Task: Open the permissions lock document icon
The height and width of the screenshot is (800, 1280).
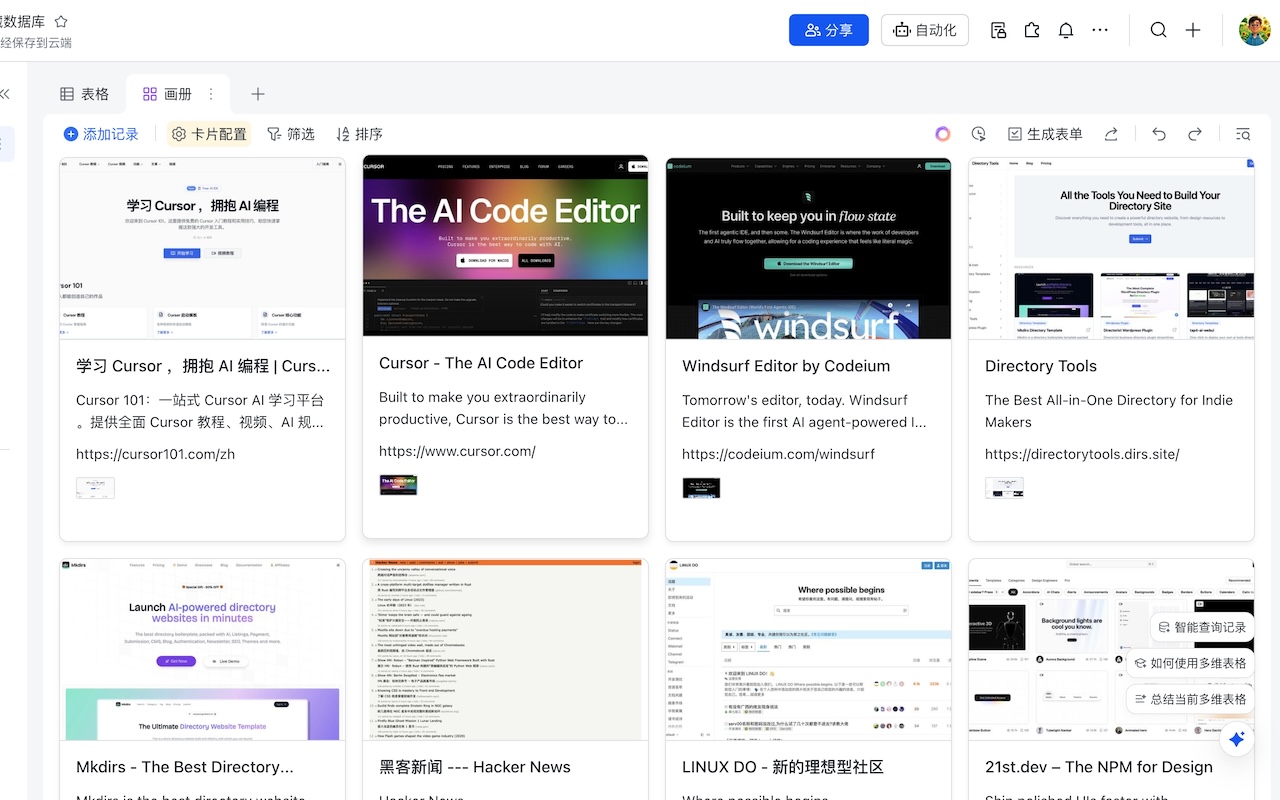Action: (x=998, y=30)
